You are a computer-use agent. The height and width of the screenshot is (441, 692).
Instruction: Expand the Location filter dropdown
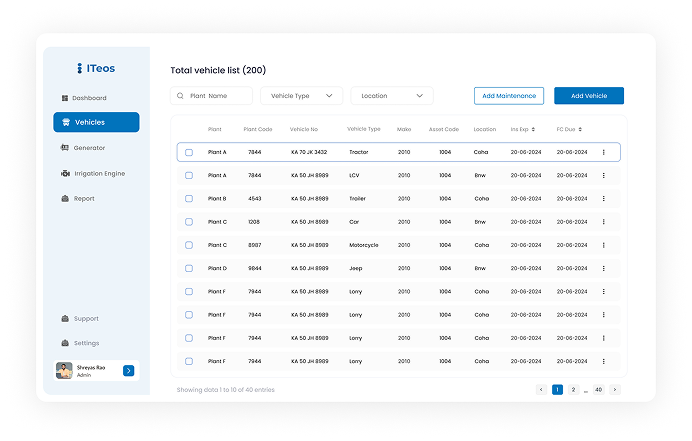click(x=392, y=96)
